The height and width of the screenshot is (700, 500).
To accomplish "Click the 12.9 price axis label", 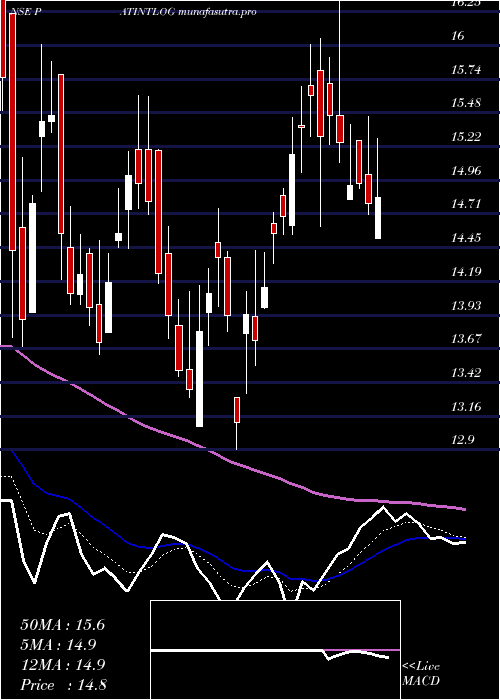I will point(462,440).
